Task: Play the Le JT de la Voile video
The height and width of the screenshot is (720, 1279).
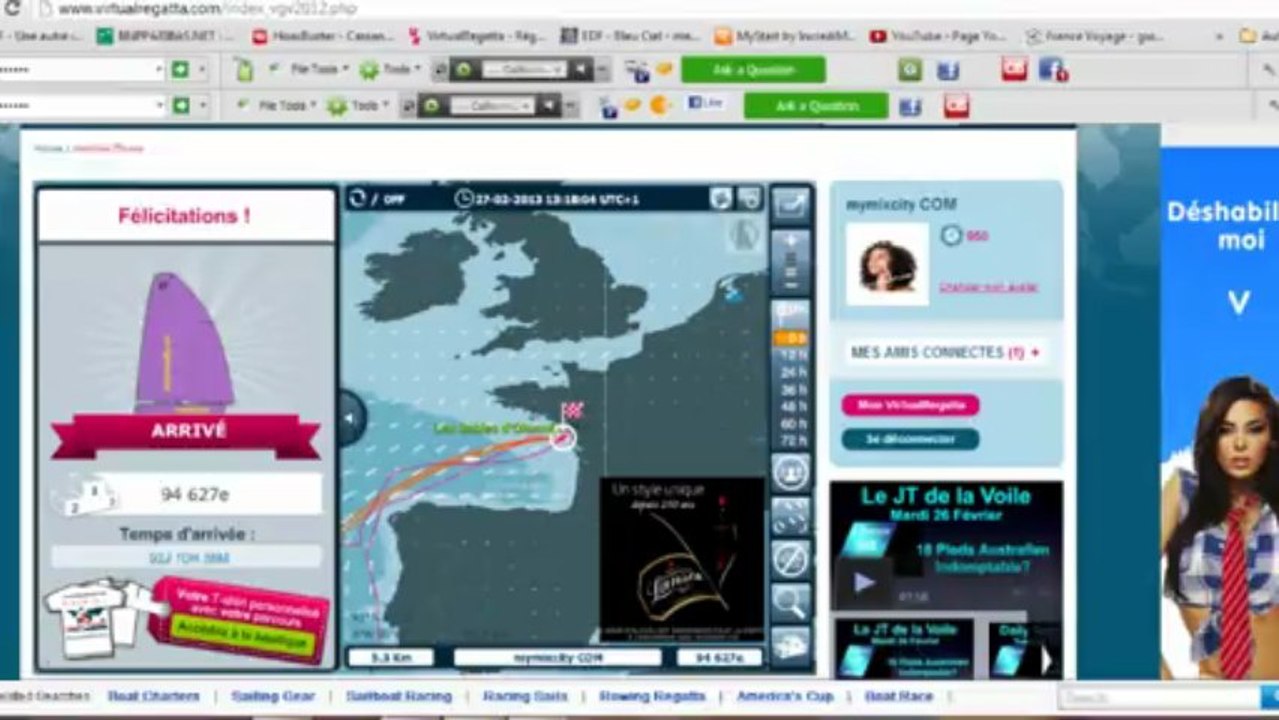Action: tap(864, 582)
